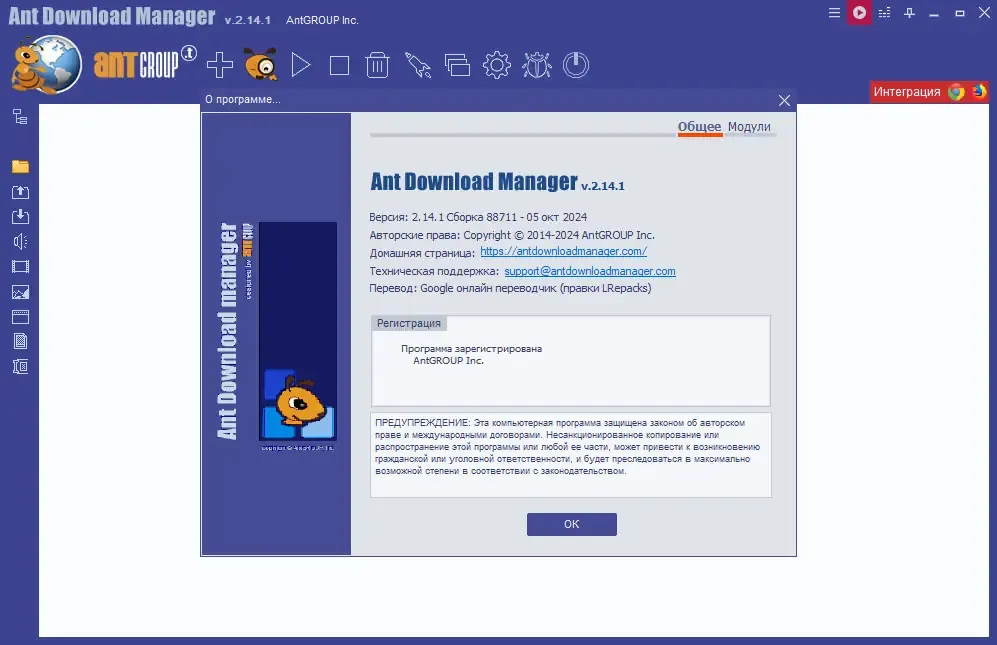Select the images picture sidebar icon
The width and height of the screenshot is (997, 645).
(x=20, y=292)
